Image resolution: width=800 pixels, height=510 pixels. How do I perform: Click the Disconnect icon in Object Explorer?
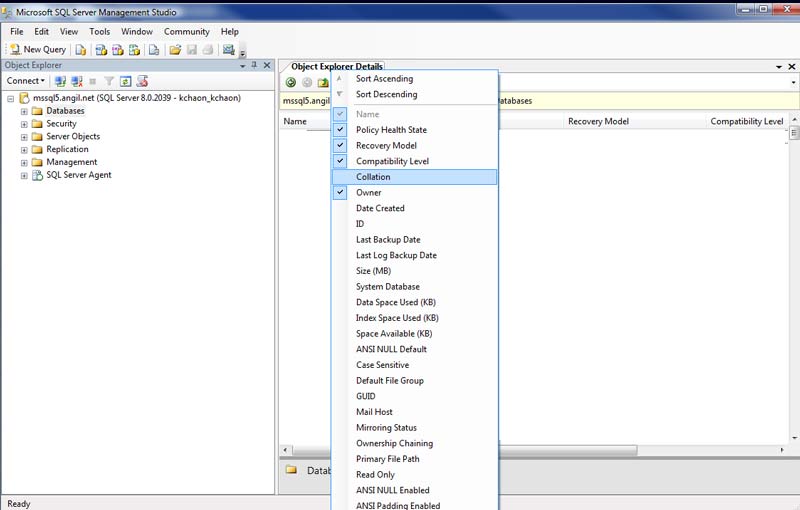point(77,81)
